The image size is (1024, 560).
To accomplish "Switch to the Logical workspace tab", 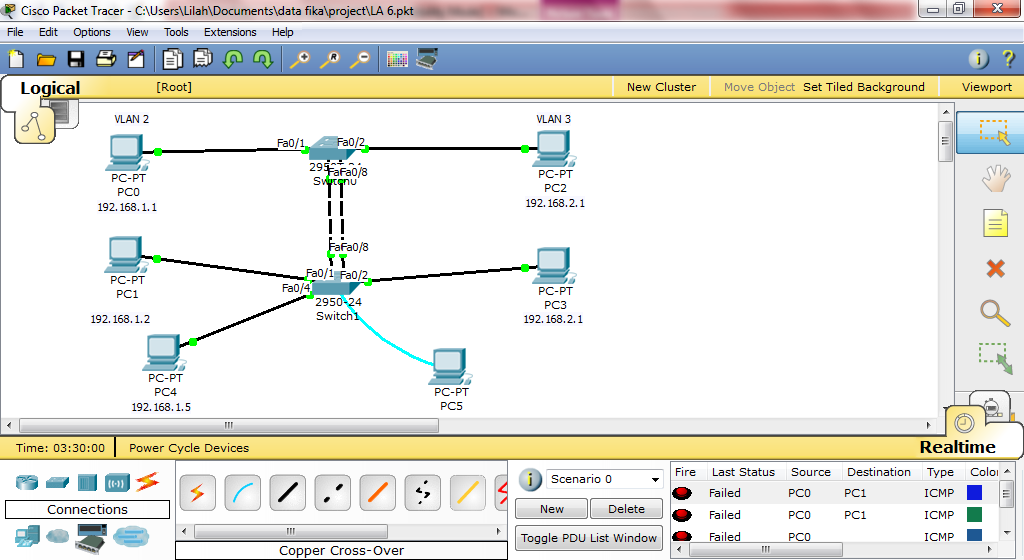I will [x=50, y=87].
